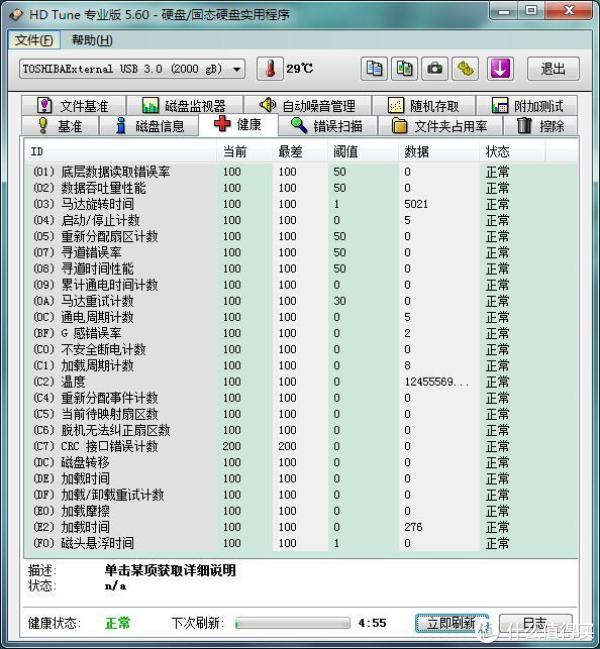Viewport: 600px width, 649px height.
Task: Select row 加载摩擦
Action: tap(301, 511)
